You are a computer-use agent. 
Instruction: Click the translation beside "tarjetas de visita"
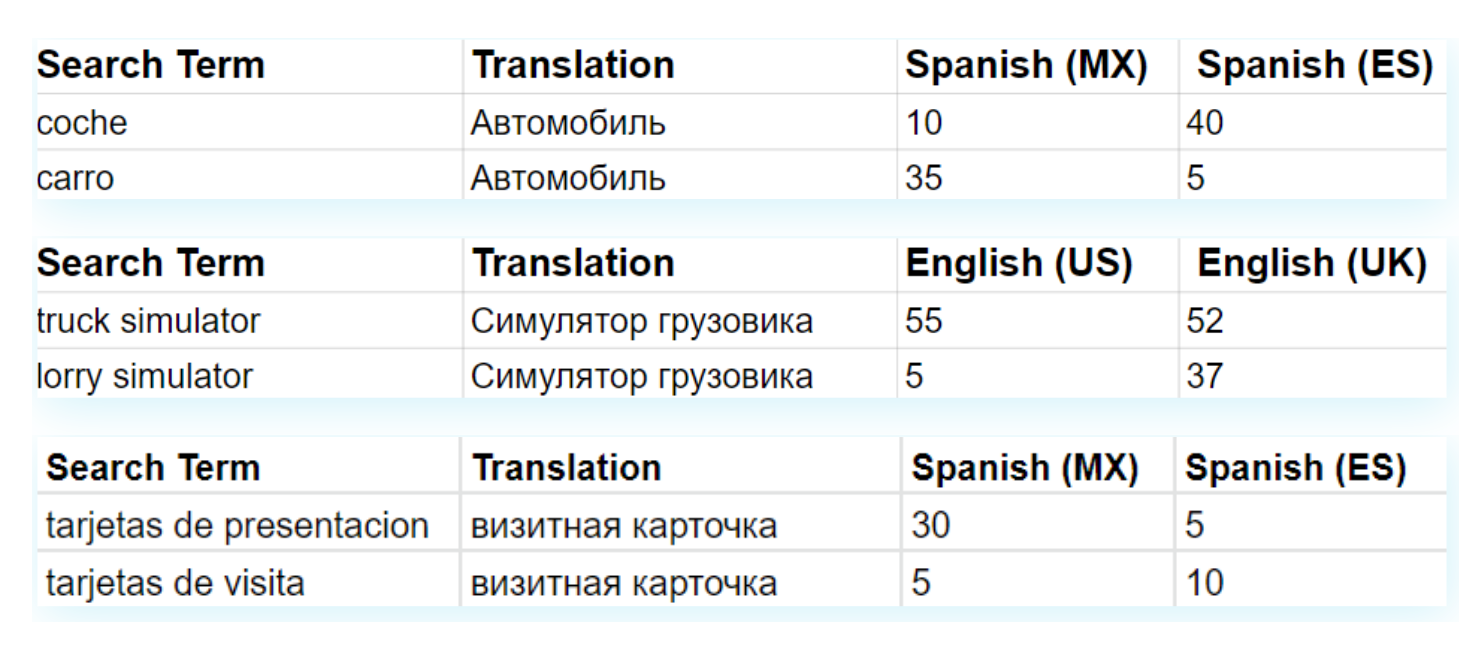pos(623,582)
